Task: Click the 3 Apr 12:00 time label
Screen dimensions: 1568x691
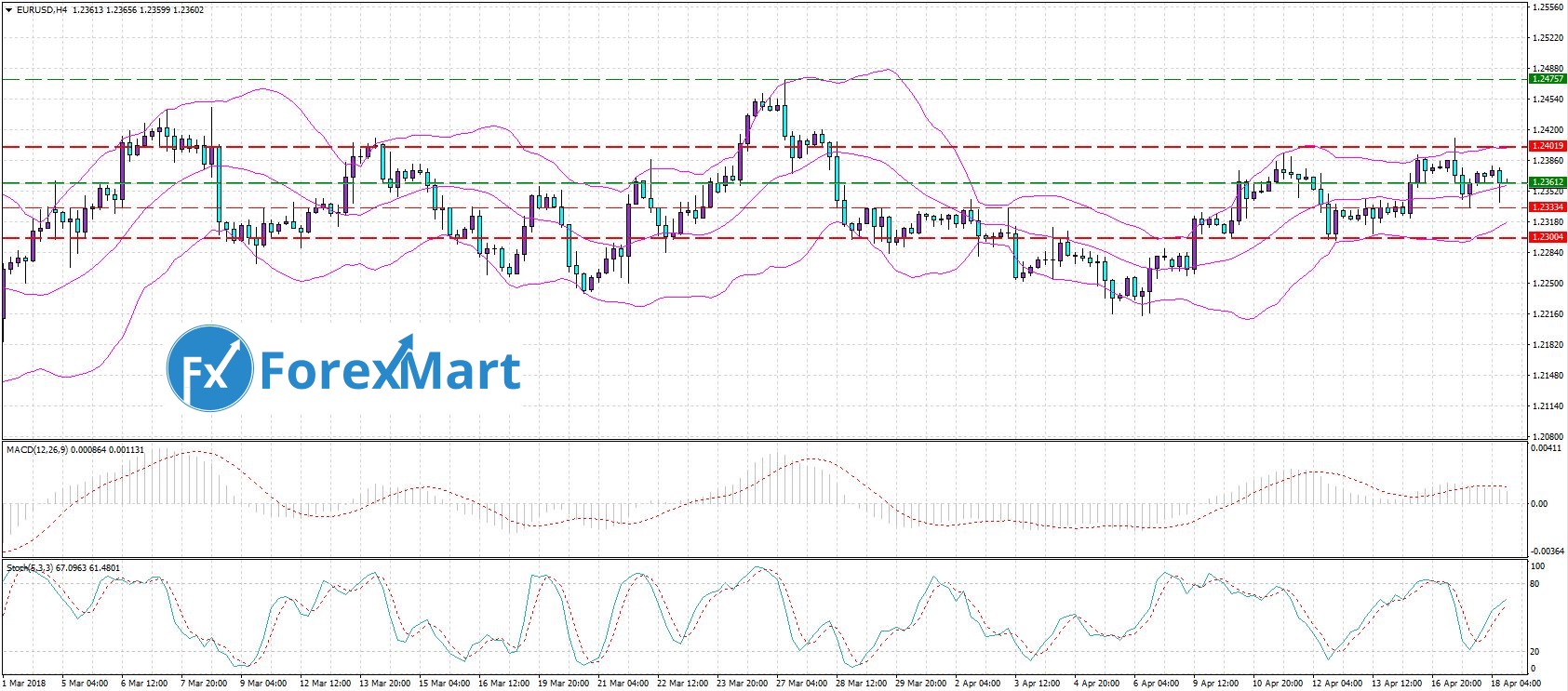Action: (1037, 684)
